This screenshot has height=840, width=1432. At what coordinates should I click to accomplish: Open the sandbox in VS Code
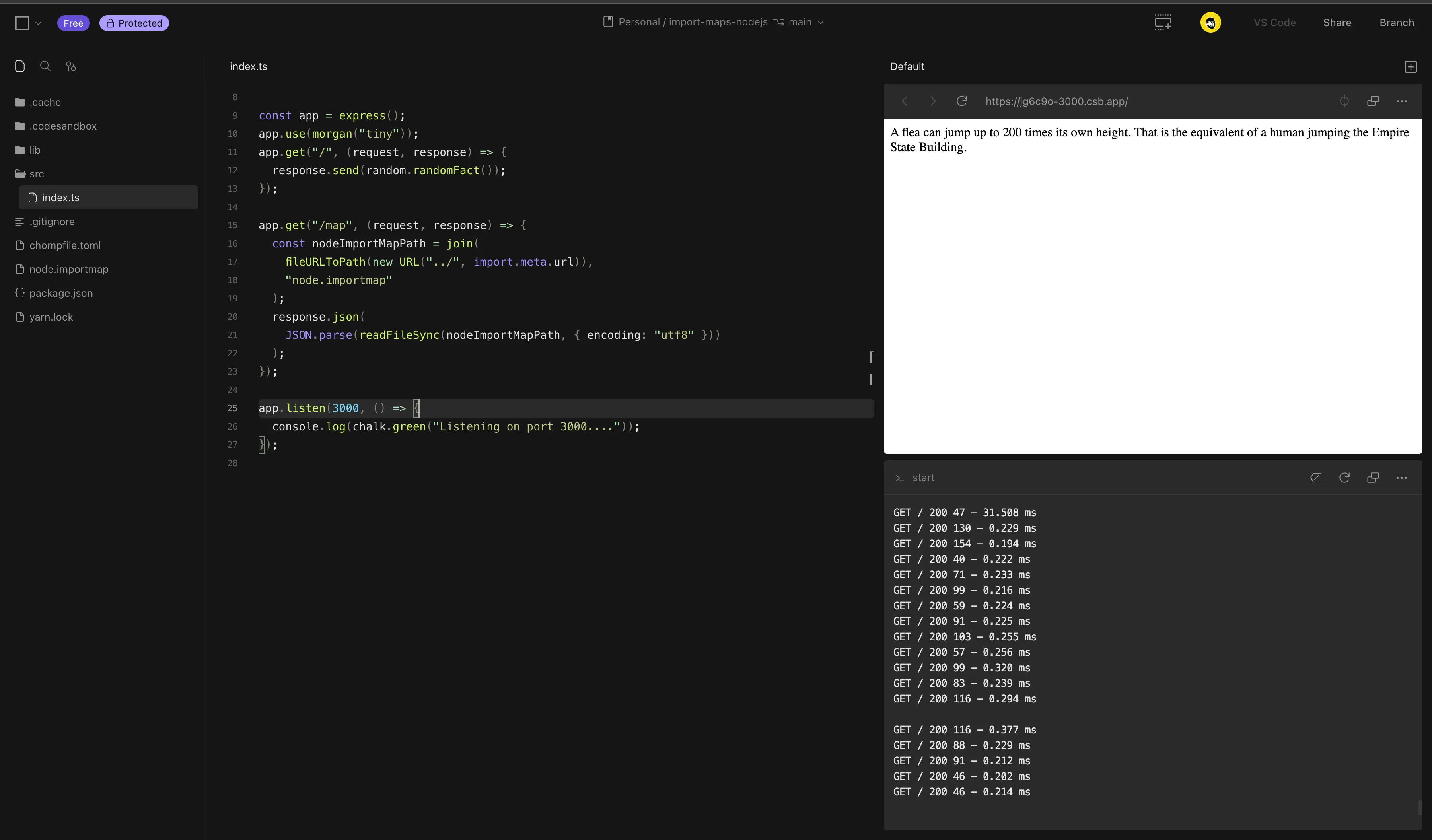(x=1274, y=23)
